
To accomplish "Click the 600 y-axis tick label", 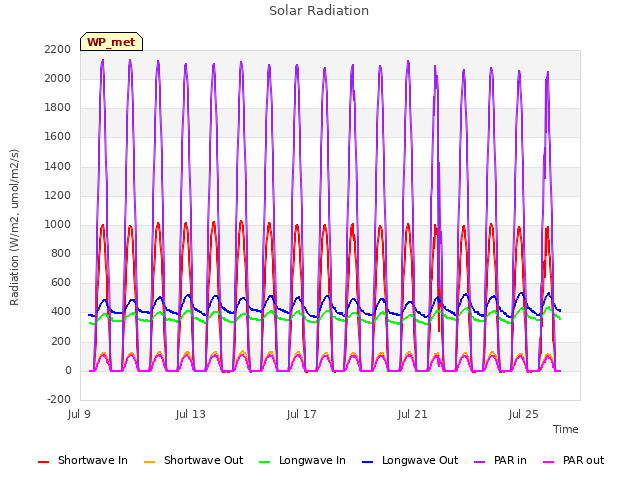I will (61, 283).
